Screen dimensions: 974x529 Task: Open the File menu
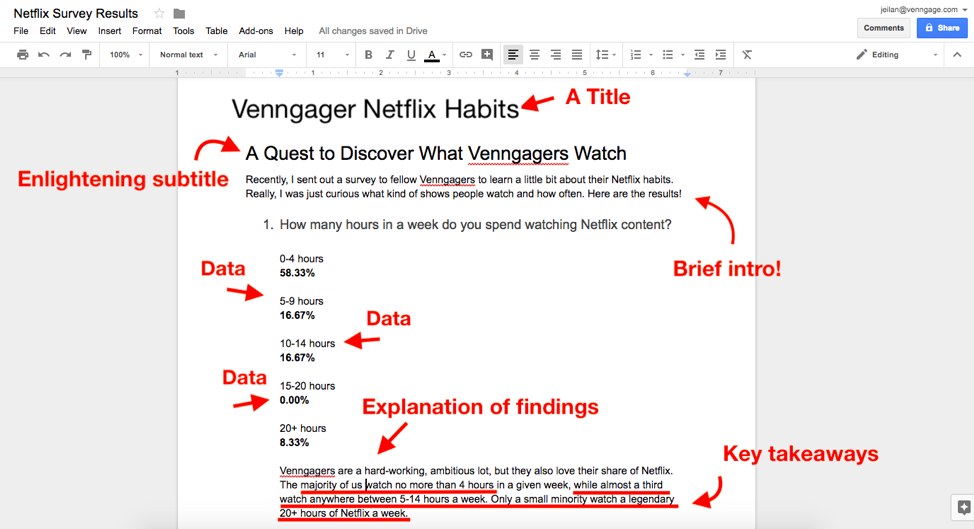[20, 30]
